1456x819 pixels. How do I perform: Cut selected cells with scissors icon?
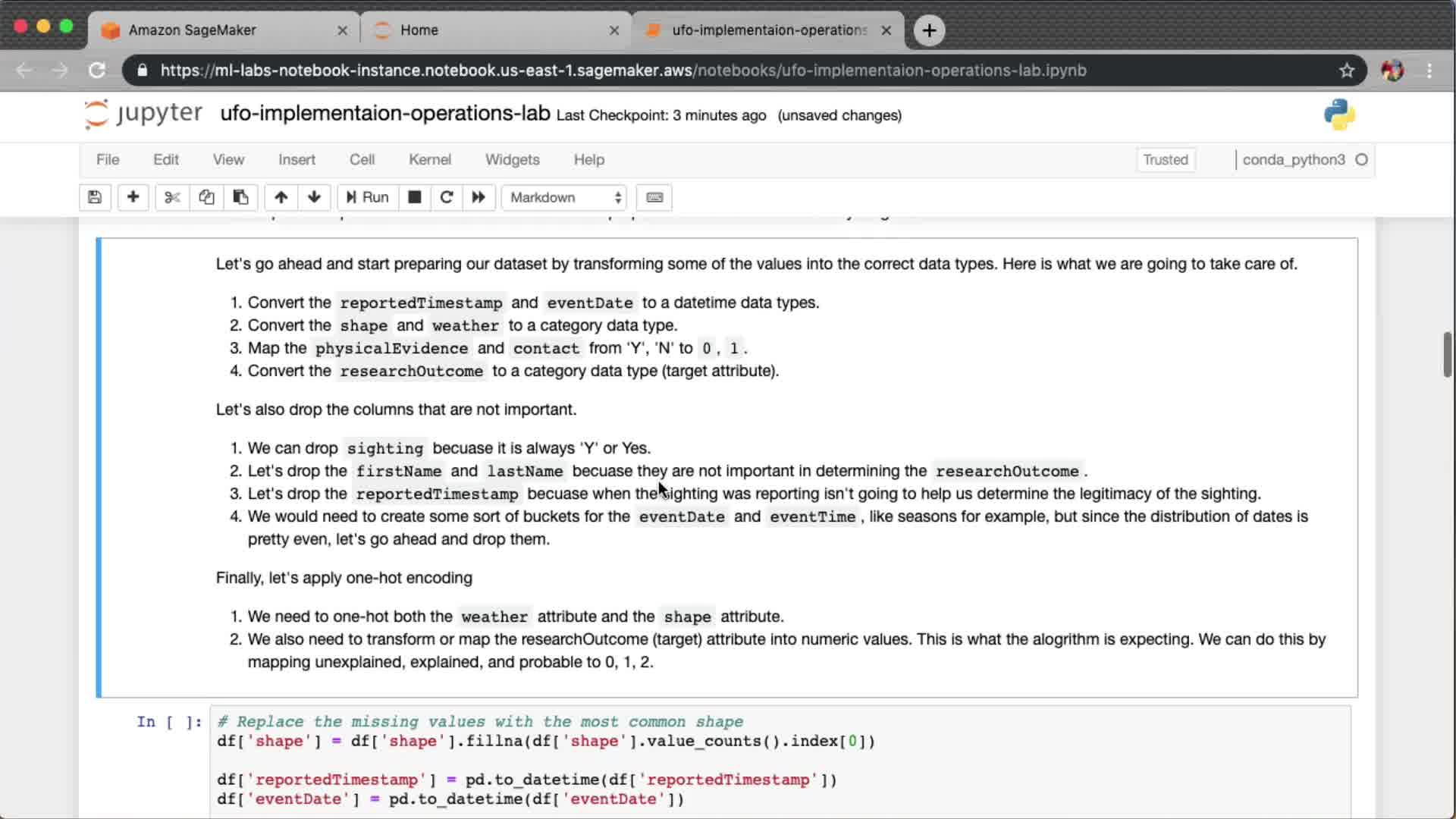[172, 197]
